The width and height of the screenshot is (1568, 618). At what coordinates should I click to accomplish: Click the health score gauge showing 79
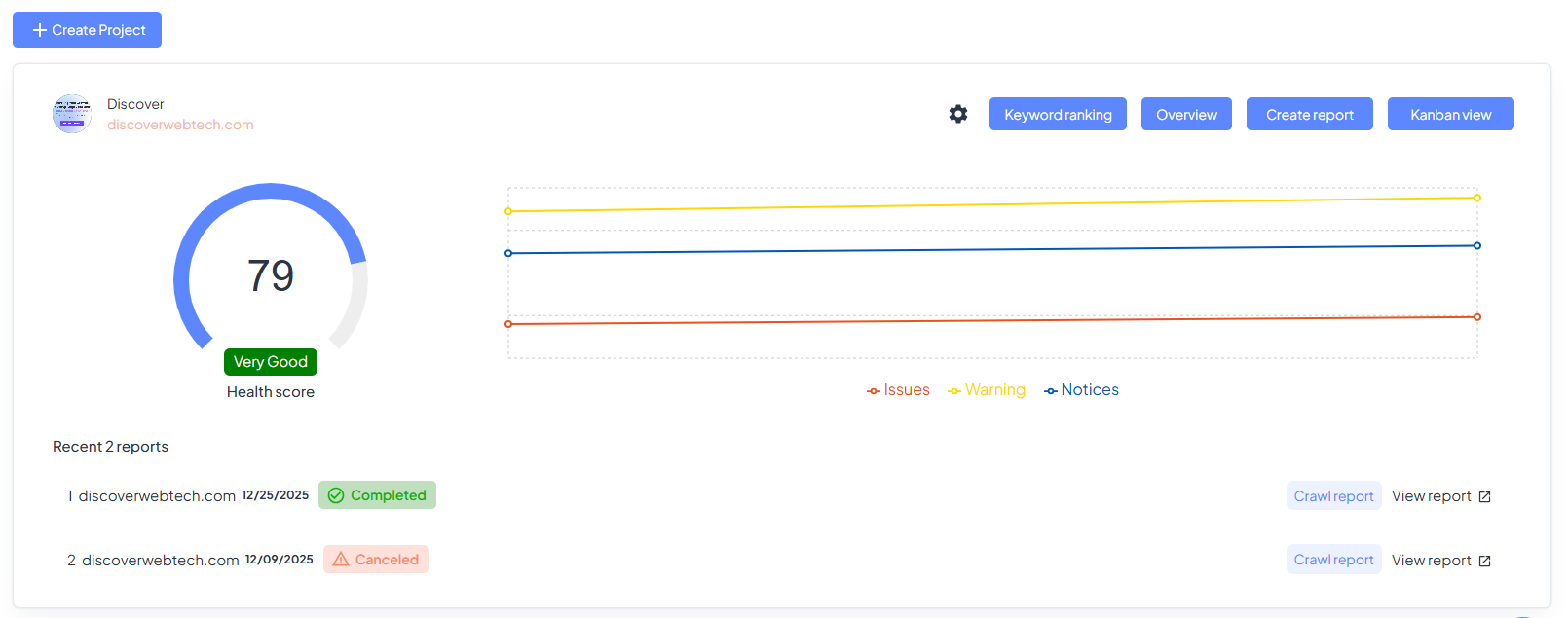click(x=271, y=275)
